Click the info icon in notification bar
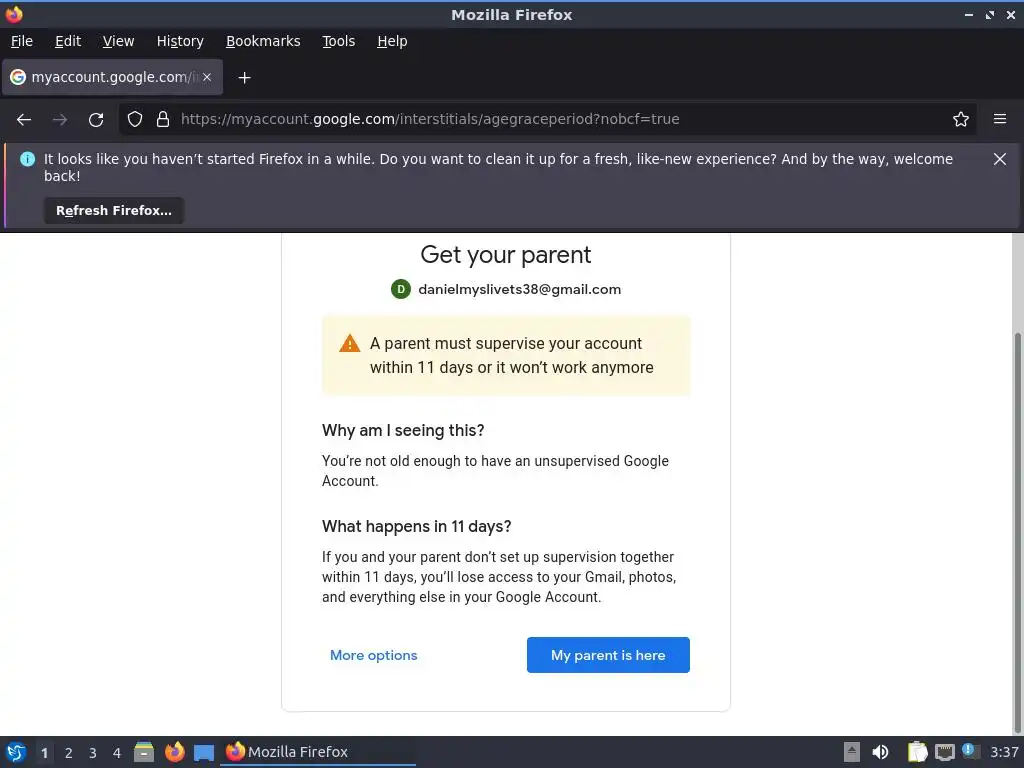This screenshot has height=768, width=1024. click(x=27, y=159)
